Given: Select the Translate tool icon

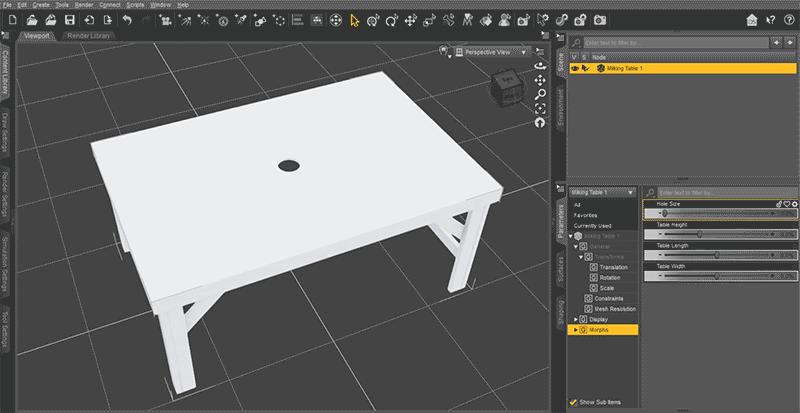Looking at the screenshot, I should 410,20.
